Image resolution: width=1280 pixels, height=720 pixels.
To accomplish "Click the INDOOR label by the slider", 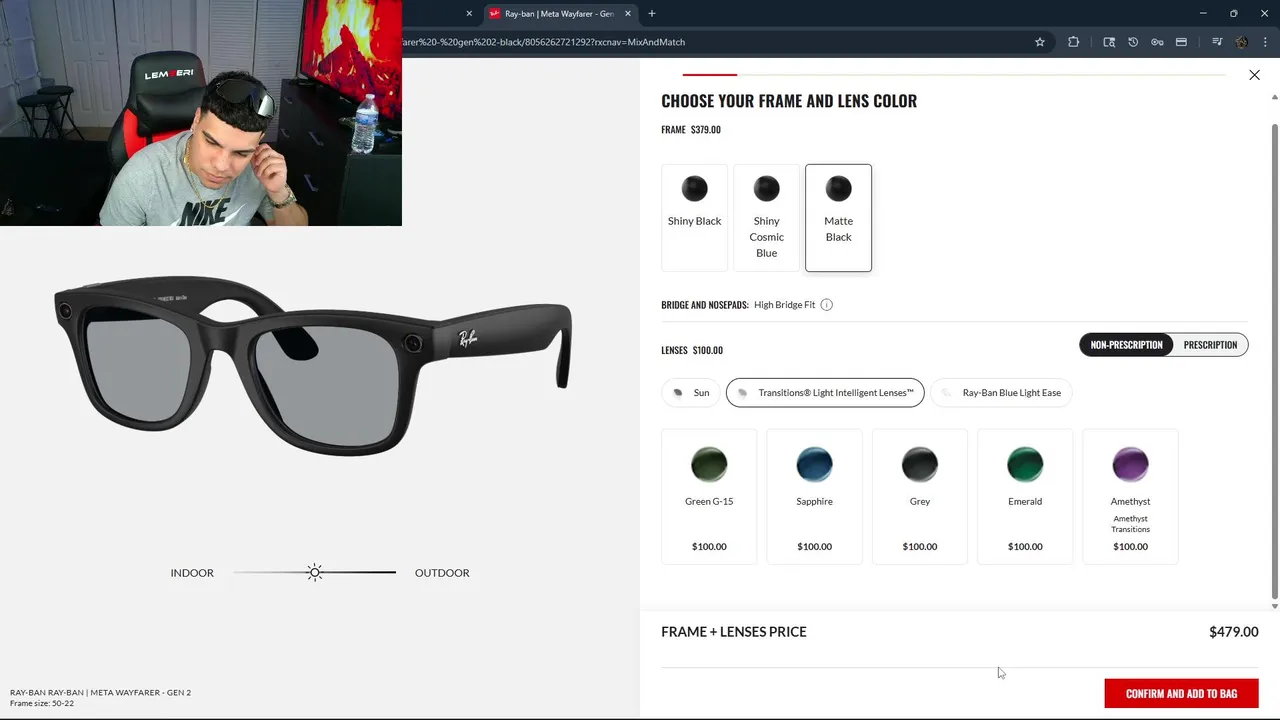I will [192, 573].
